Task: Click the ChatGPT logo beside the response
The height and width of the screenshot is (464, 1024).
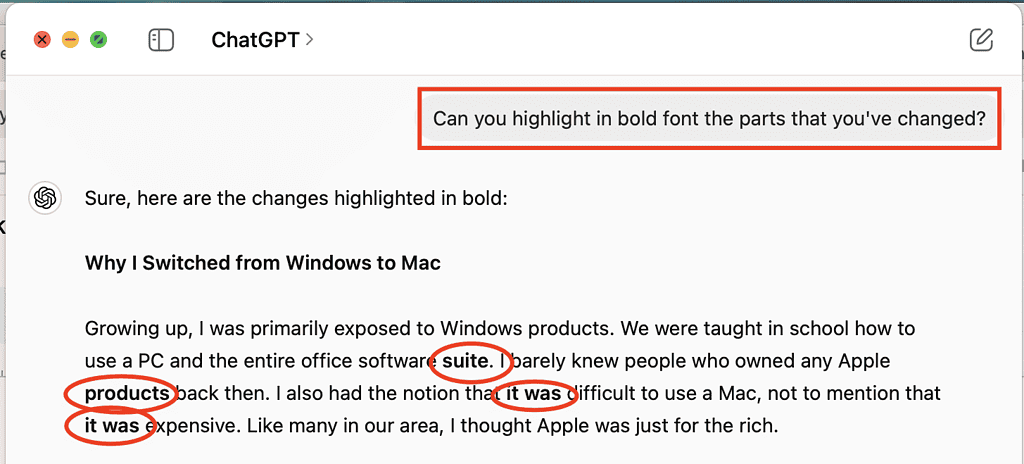Action: coord(44,198)
